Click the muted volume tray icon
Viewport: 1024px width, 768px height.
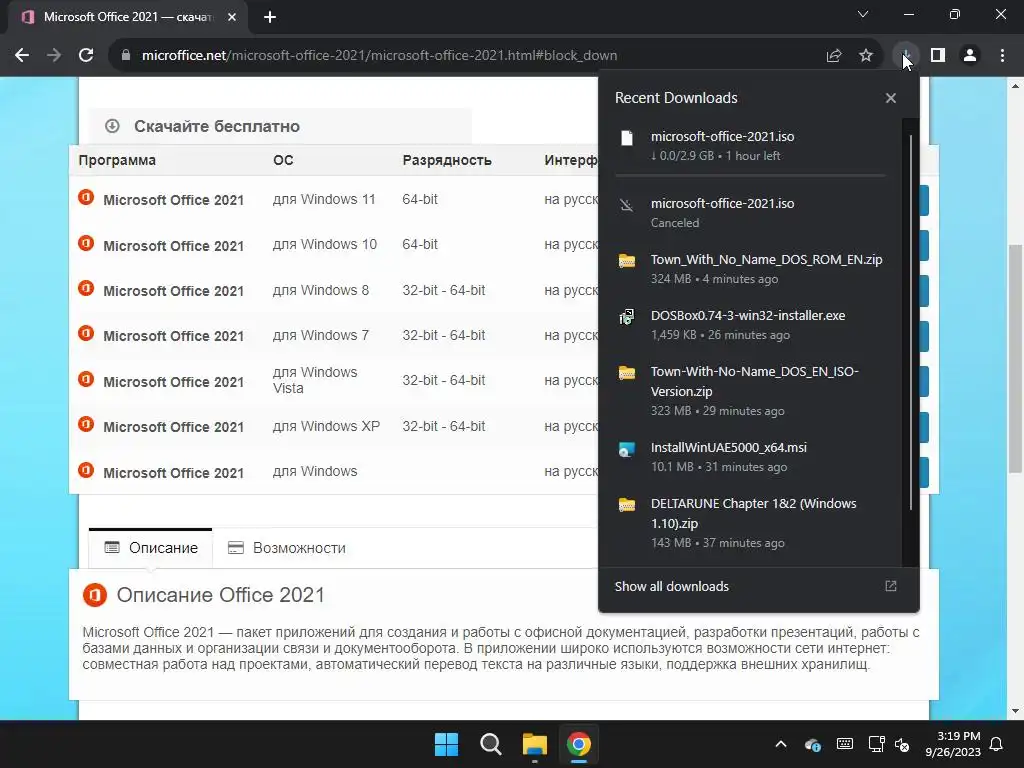(902, 744)
